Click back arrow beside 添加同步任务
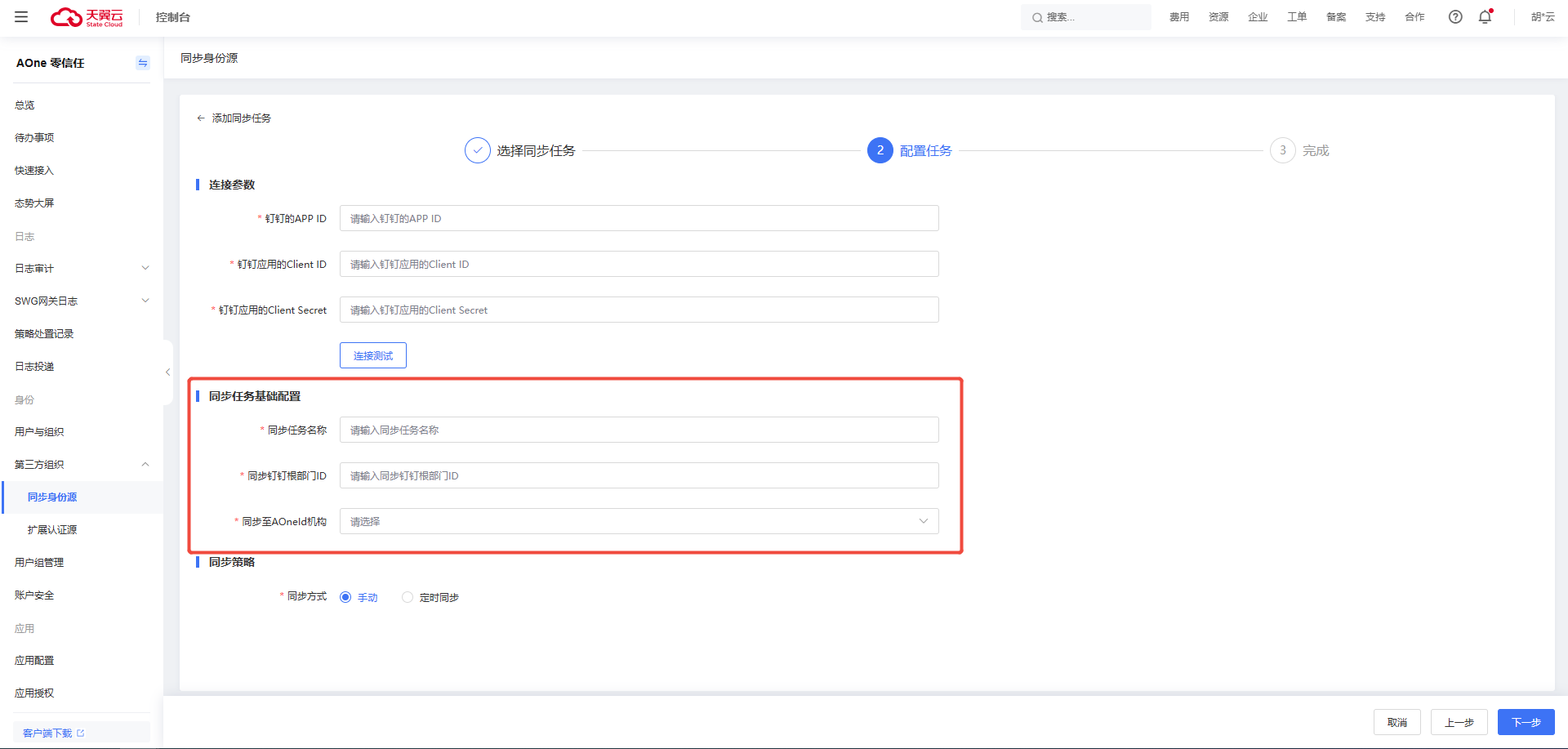The image size is (1568, 749). [201, 118]
